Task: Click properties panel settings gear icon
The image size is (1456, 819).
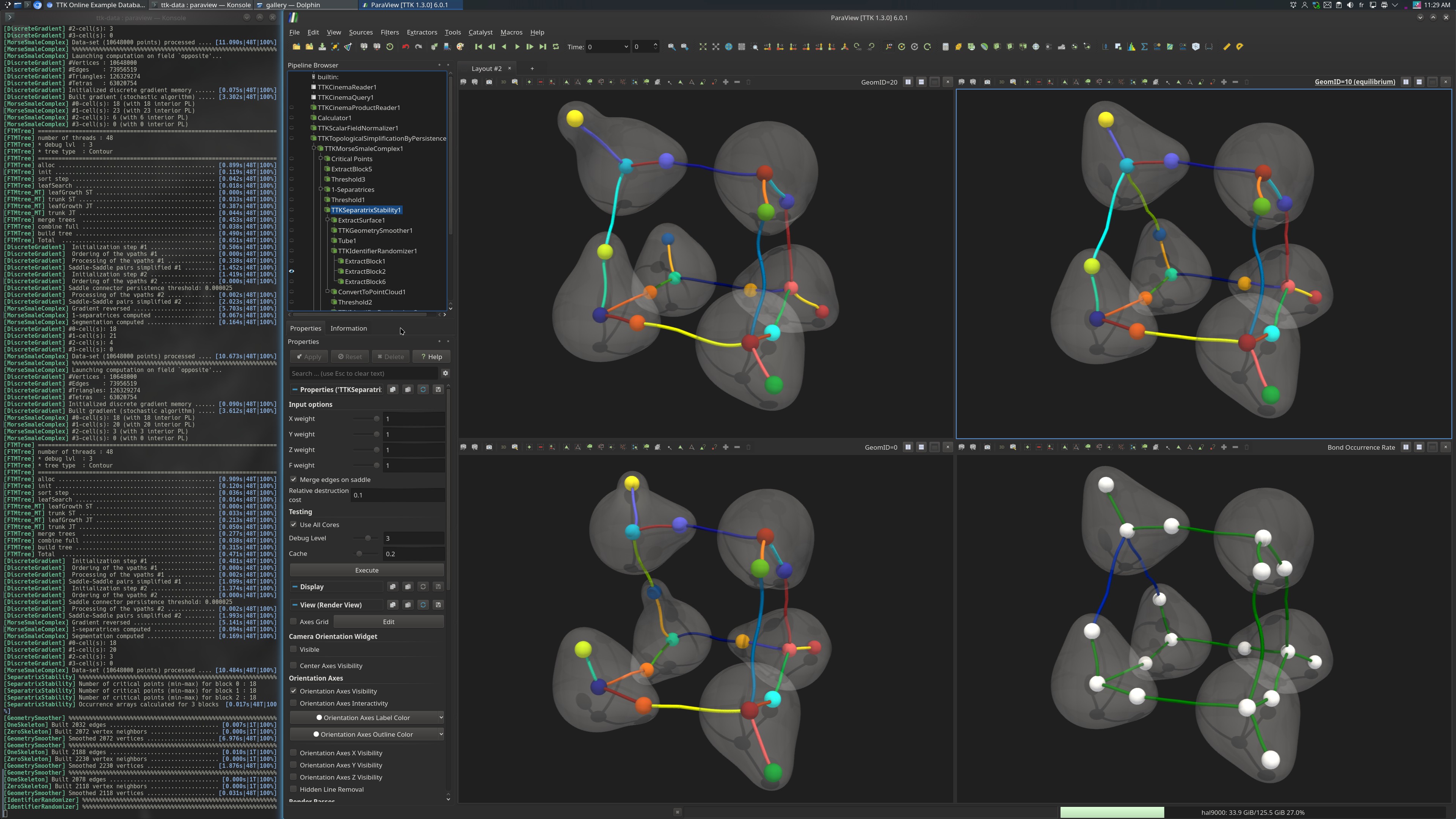Action: [446, 373]
